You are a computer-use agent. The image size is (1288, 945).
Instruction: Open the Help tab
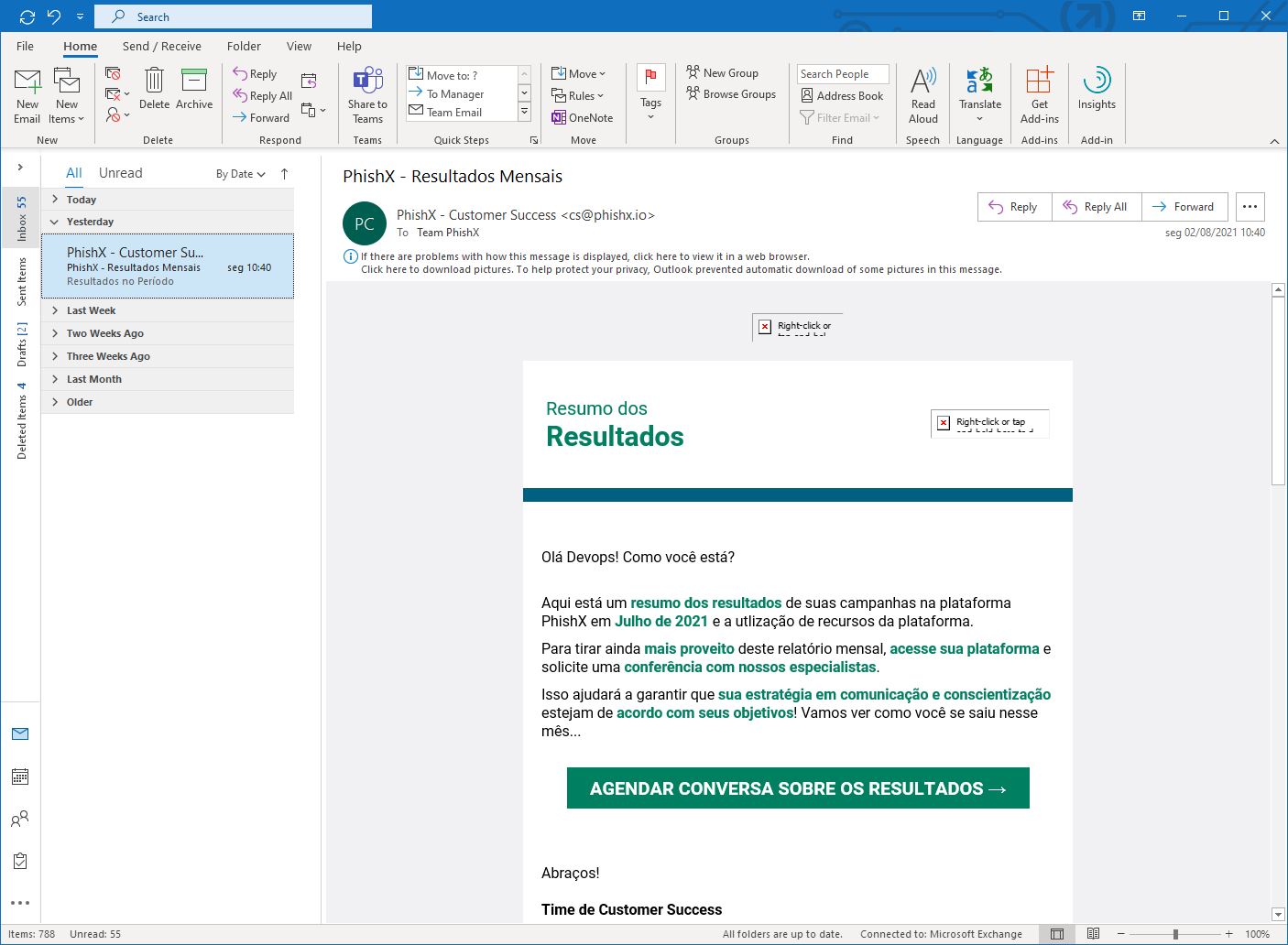(x=349, y=46)
